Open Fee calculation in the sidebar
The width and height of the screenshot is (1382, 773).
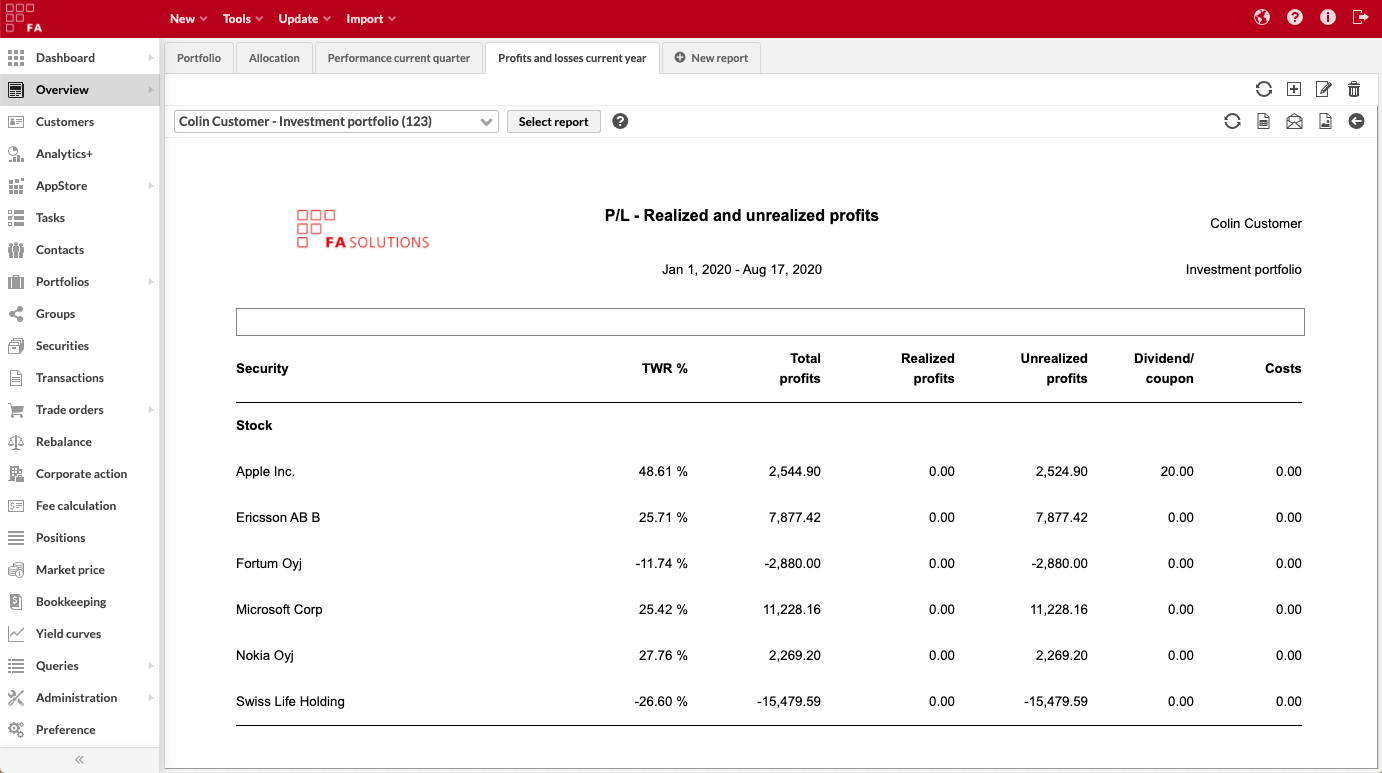79,506
